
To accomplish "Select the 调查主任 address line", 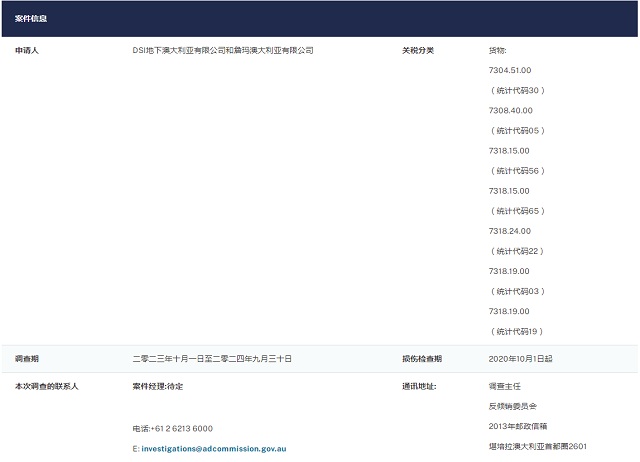I will (x=504, y=386).
